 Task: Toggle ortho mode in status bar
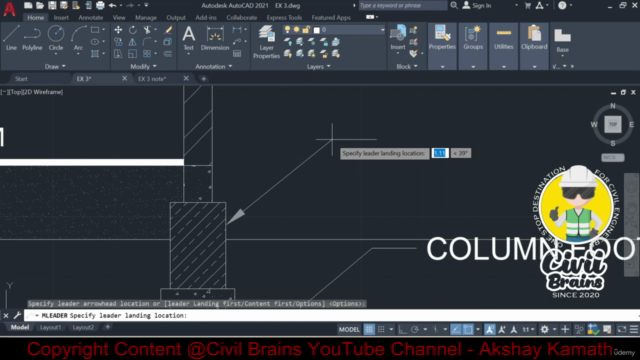[402, 329]
